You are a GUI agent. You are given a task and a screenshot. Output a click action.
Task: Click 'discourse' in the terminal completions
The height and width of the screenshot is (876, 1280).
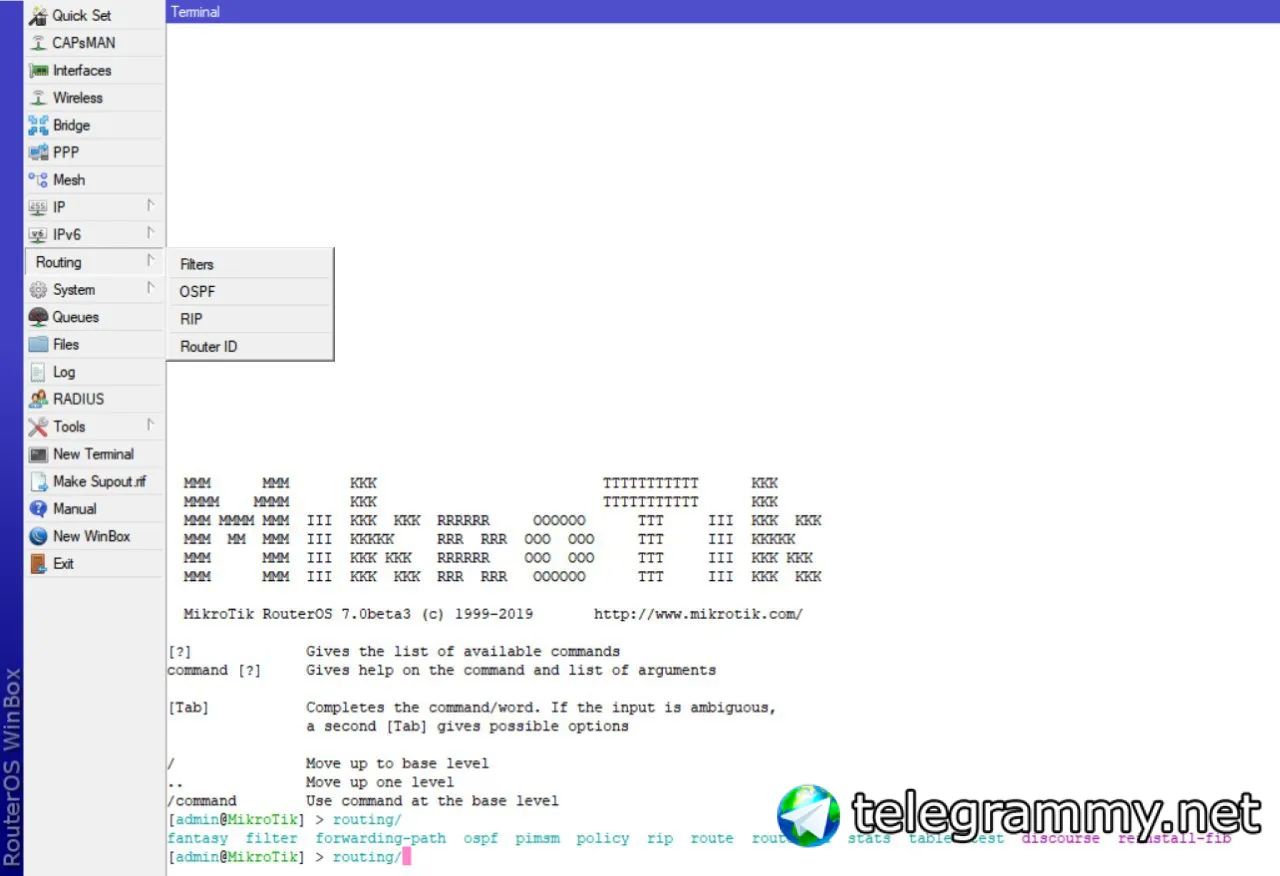pos(1061,839)
